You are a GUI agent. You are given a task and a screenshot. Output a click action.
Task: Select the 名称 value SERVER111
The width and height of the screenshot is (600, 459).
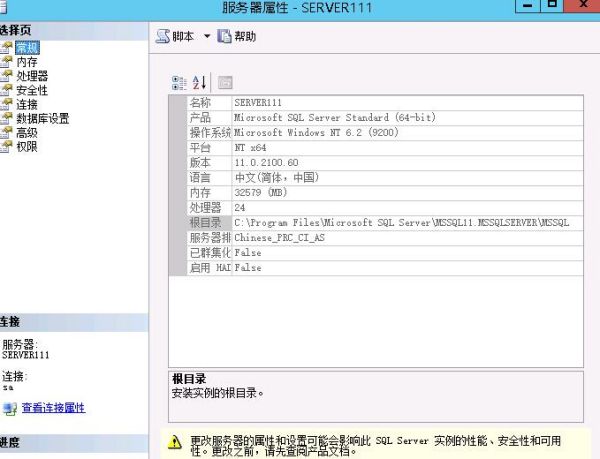tap(408, 103)
